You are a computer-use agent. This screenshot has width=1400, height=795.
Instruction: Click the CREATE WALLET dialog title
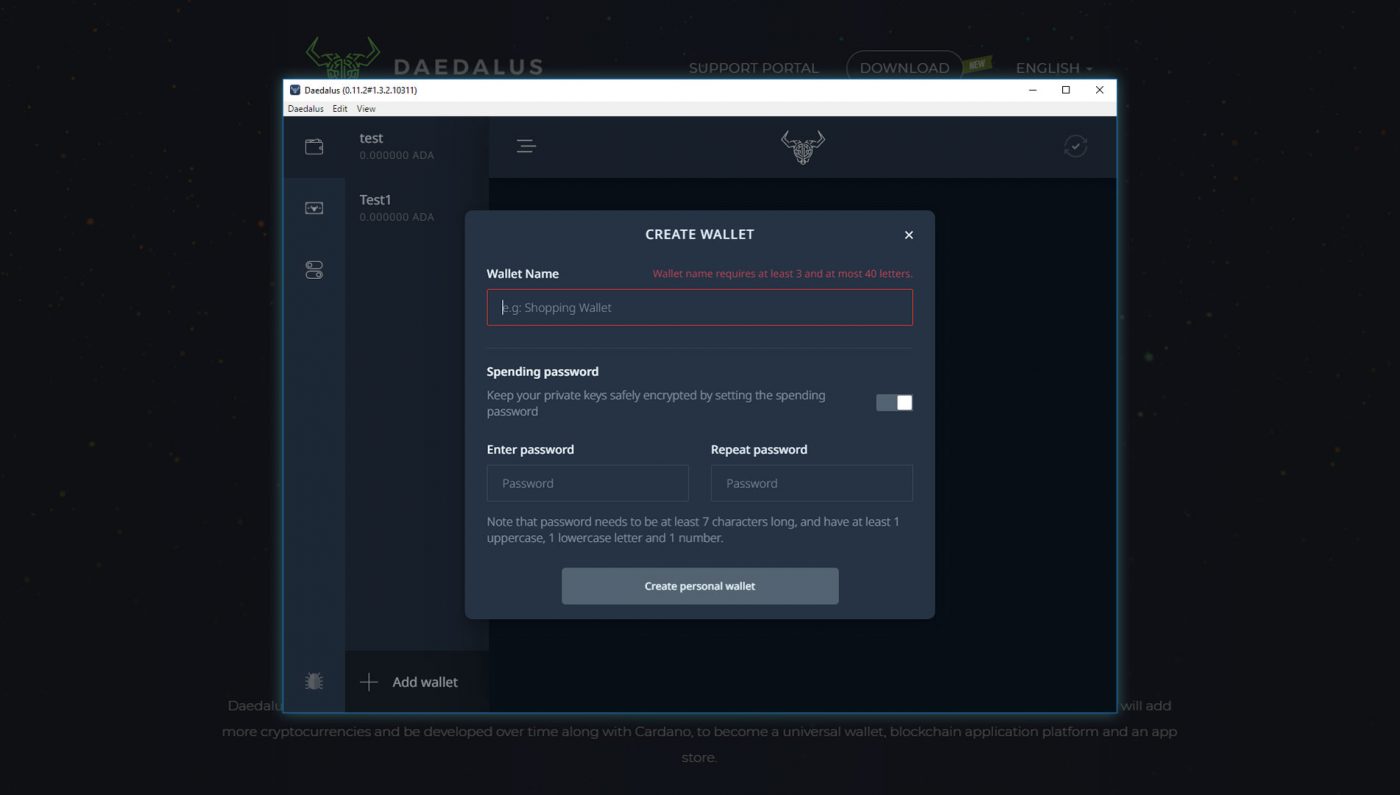pos(700,234)
